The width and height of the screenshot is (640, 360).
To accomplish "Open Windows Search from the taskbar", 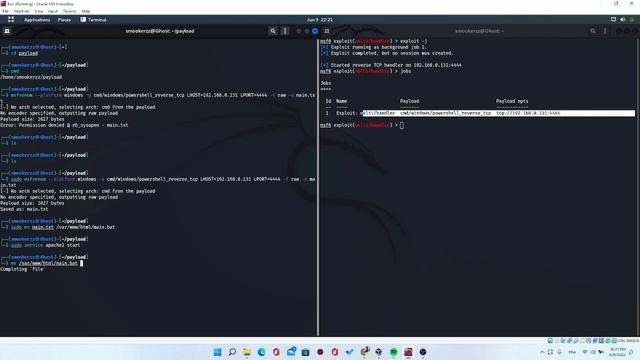I will coord(232,352).
